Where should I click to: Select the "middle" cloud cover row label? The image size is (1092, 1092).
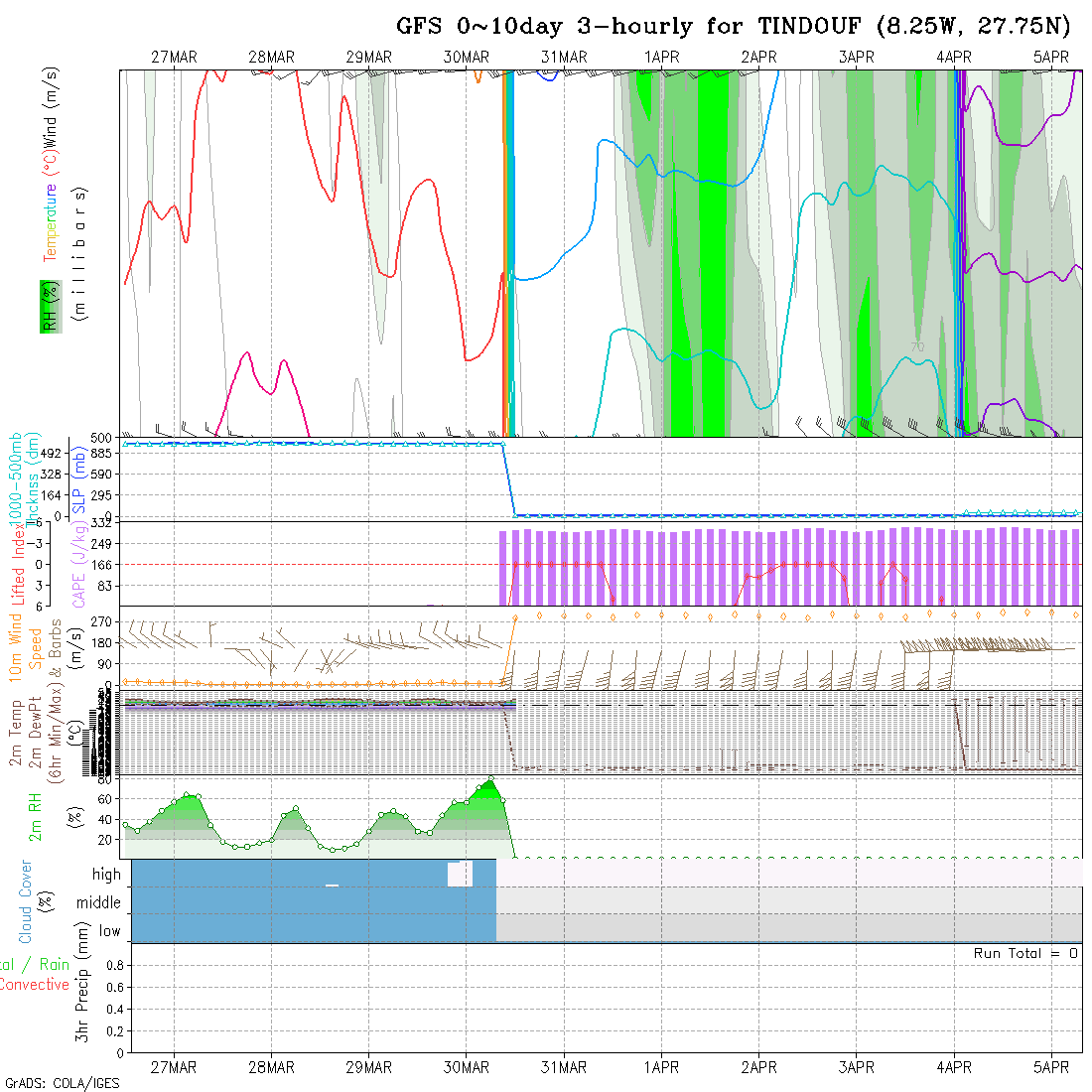pyautogui.click(x=98, y=902)
